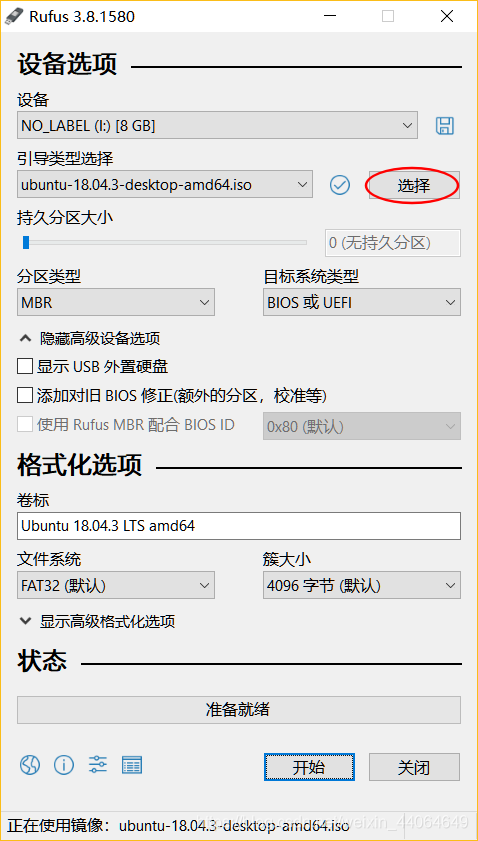Image resolution: width=478 pixels, height=841 pixels.
Task: Open application settings sliders icon
Action: click(x=98, y=764)
